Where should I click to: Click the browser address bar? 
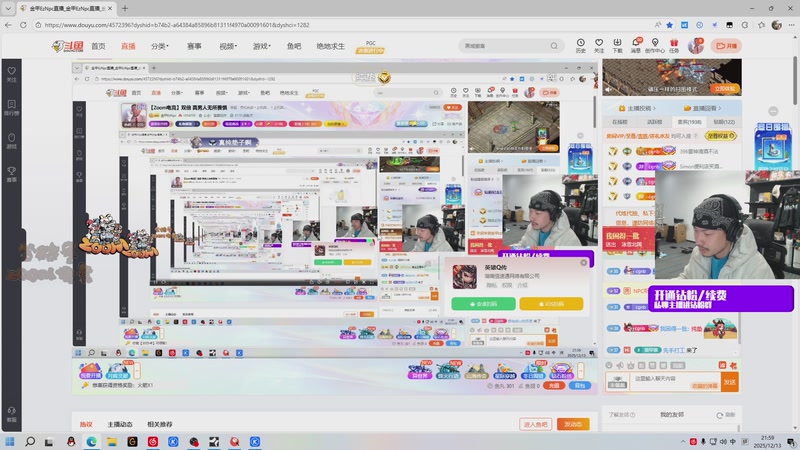tap(344, 24)
